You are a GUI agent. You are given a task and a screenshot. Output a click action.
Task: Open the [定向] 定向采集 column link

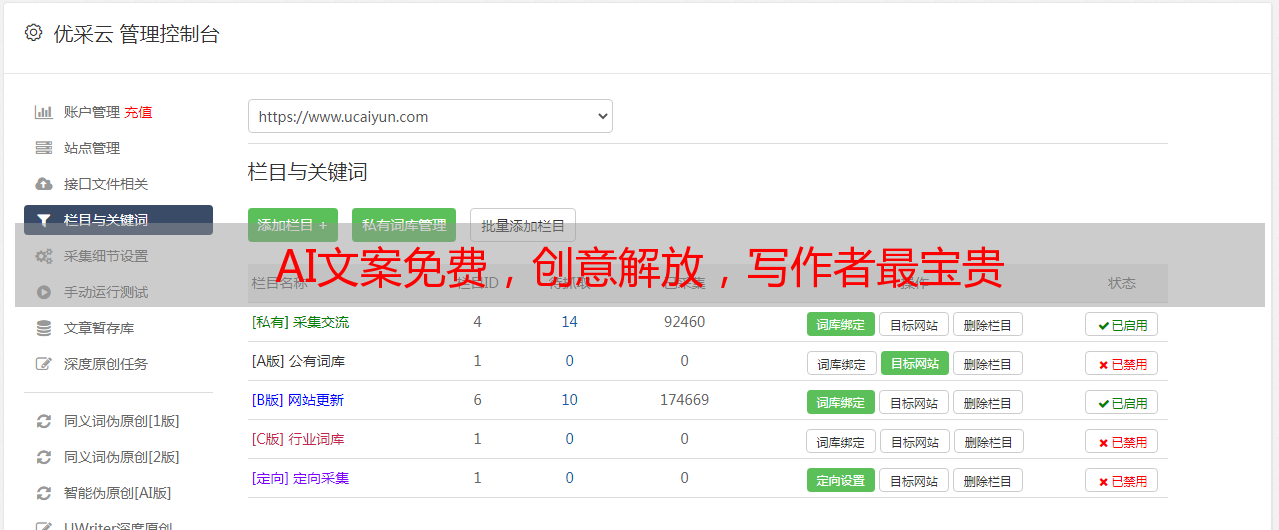pos(300,478)
